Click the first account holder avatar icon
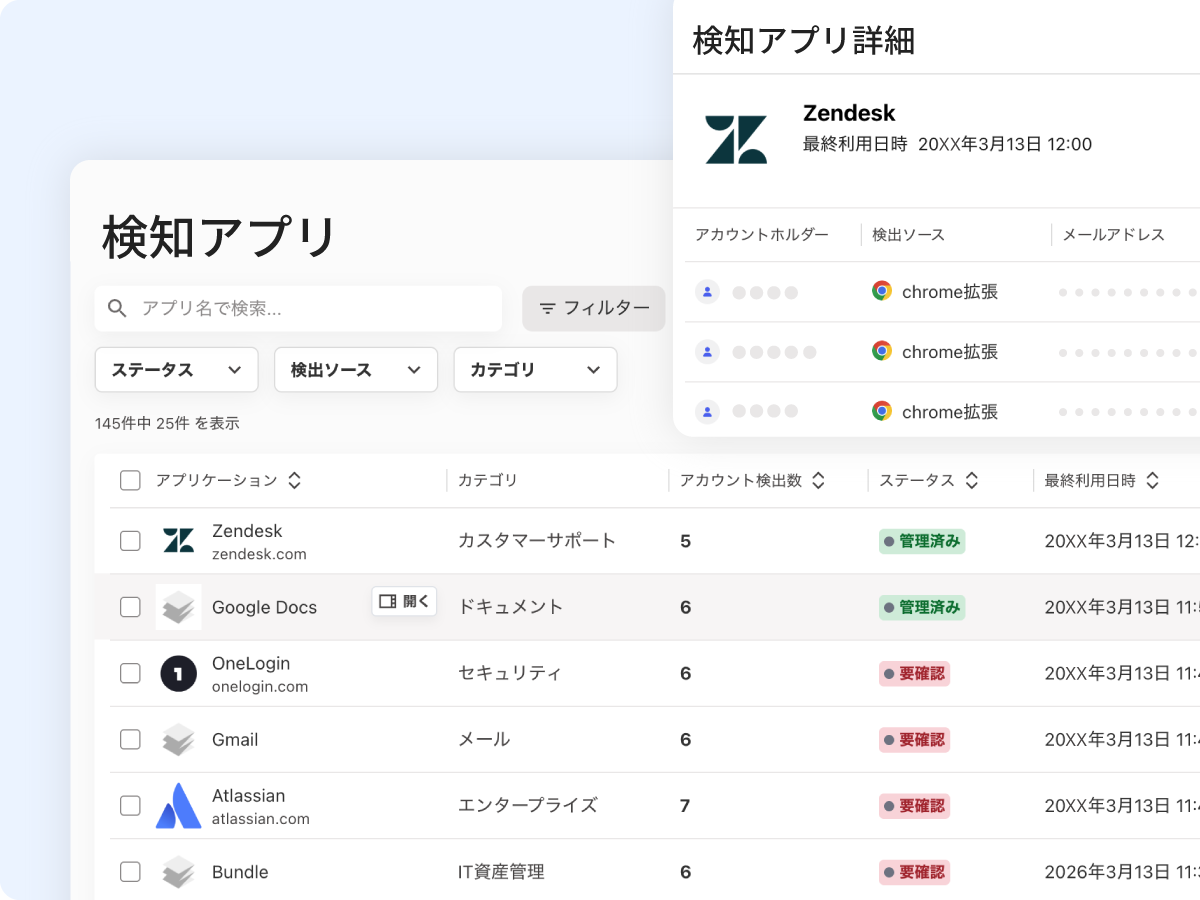The width and height of the screenshot is (1200, 900). coord(707,292)
